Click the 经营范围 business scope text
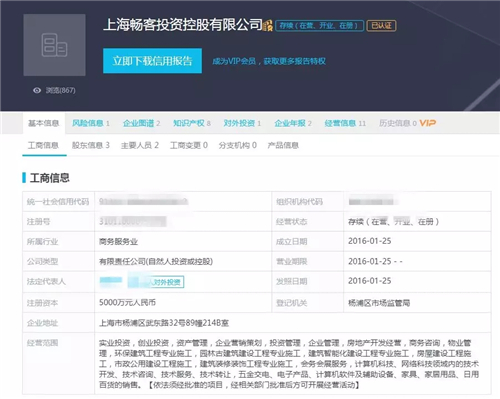 click(x=289, y=364)
